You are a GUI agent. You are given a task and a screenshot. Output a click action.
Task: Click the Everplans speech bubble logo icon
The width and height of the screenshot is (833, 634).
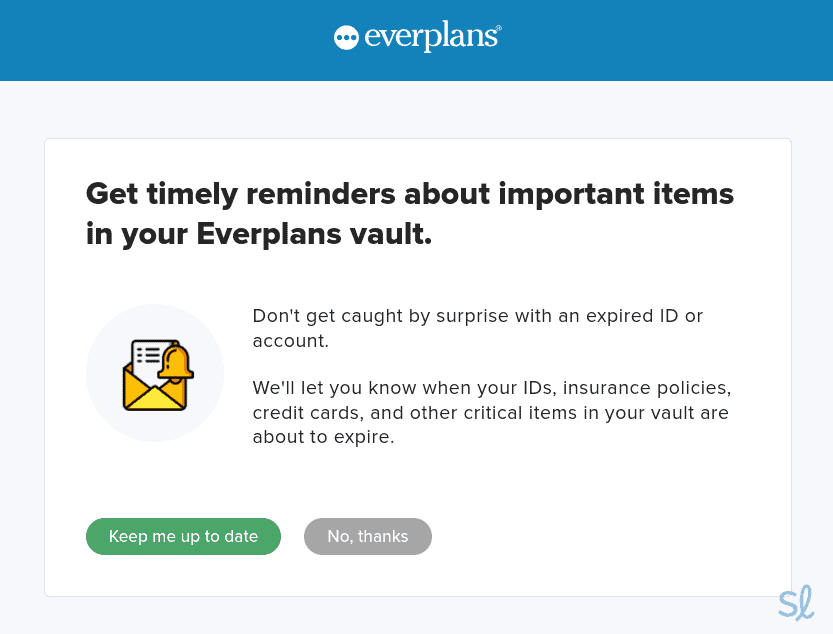346,38
